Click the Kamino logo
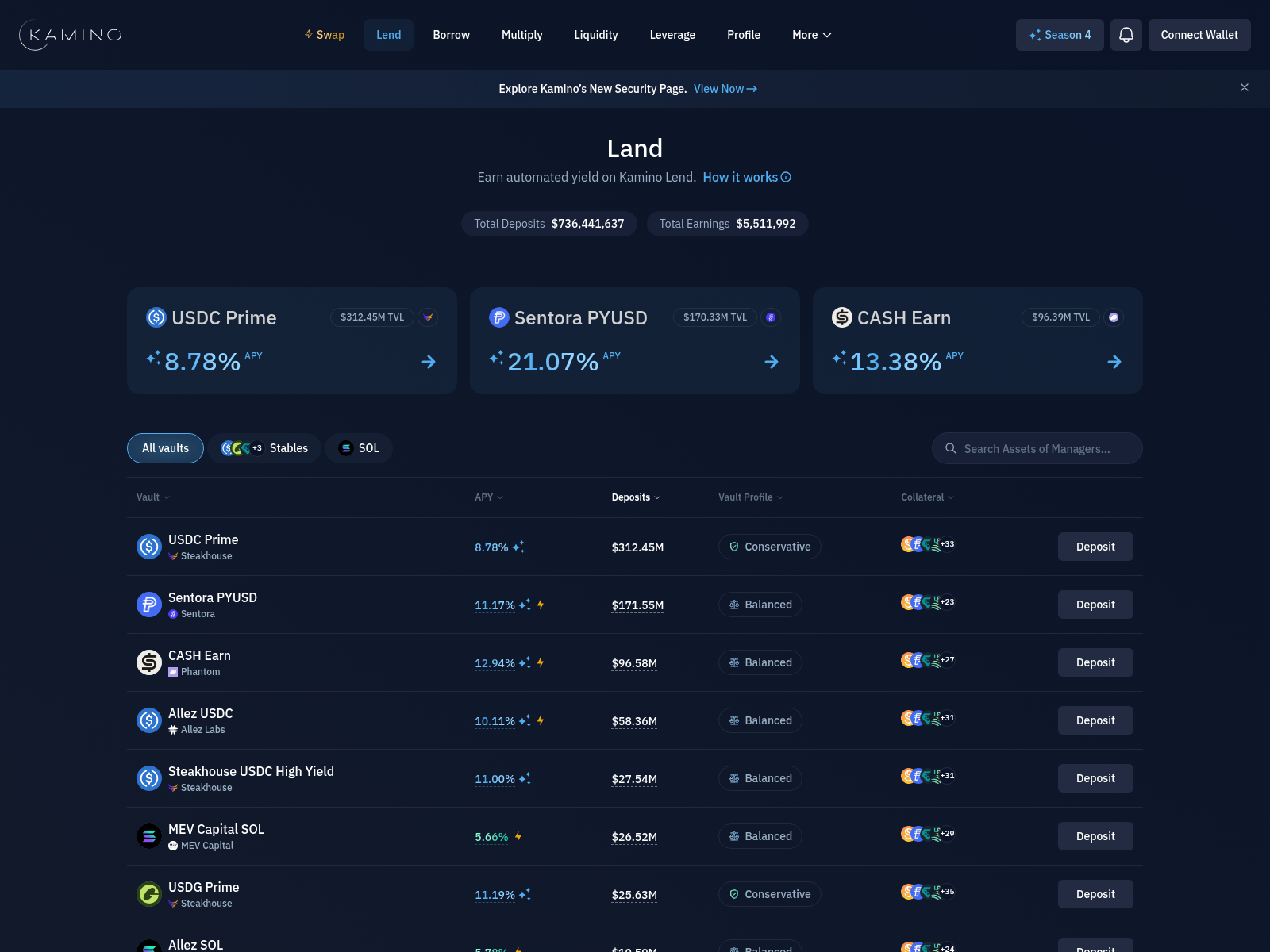The image size is (1270, 952). coord(71,35)
